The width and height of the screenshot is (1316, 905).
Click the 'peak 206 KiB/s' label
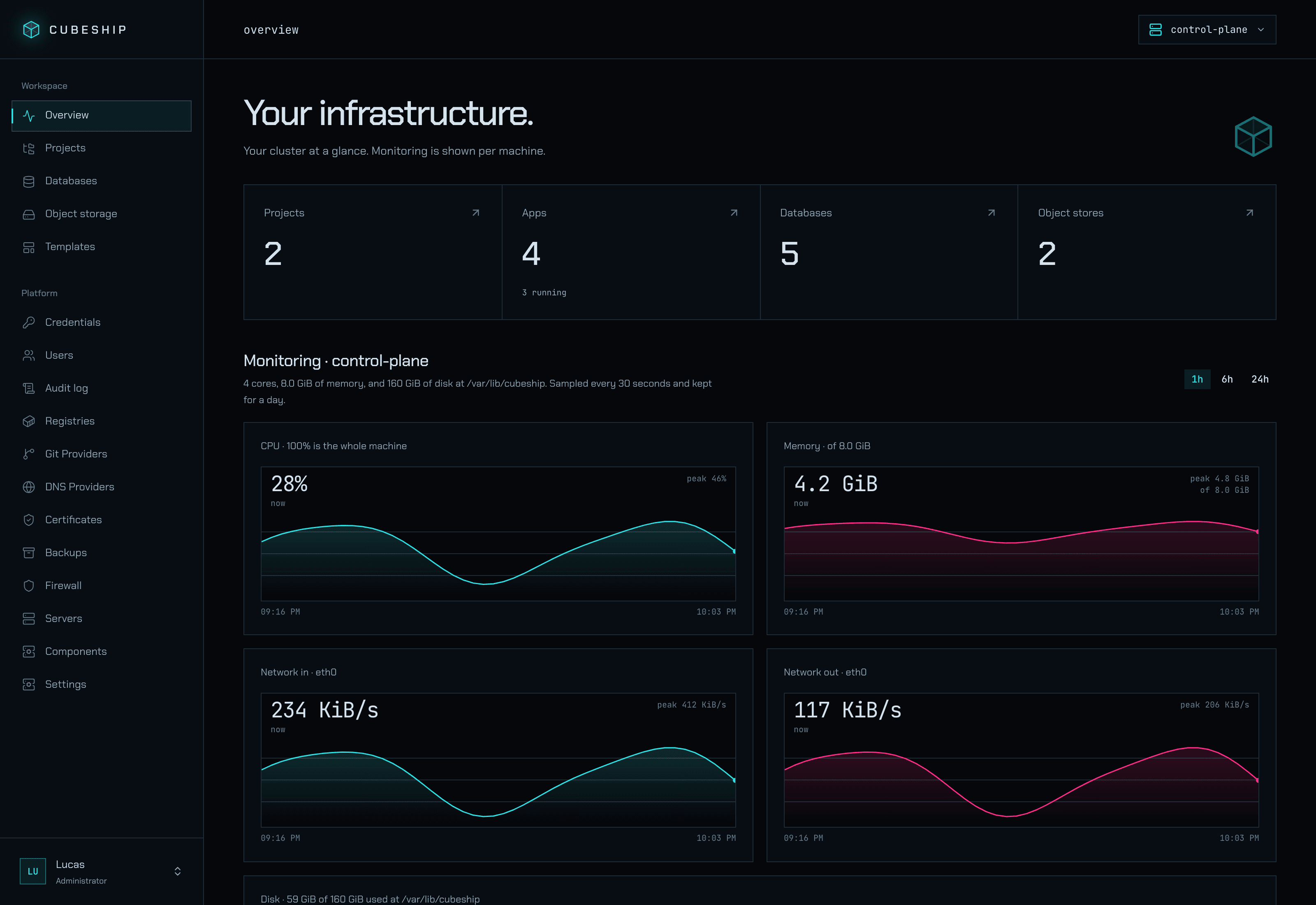[1214, 705]
